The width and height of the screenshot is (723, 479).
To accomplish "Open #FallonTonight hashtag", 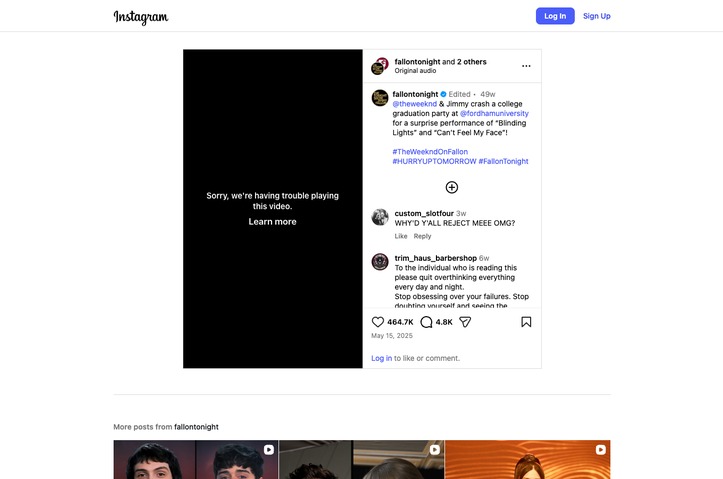I will [504, 161].
